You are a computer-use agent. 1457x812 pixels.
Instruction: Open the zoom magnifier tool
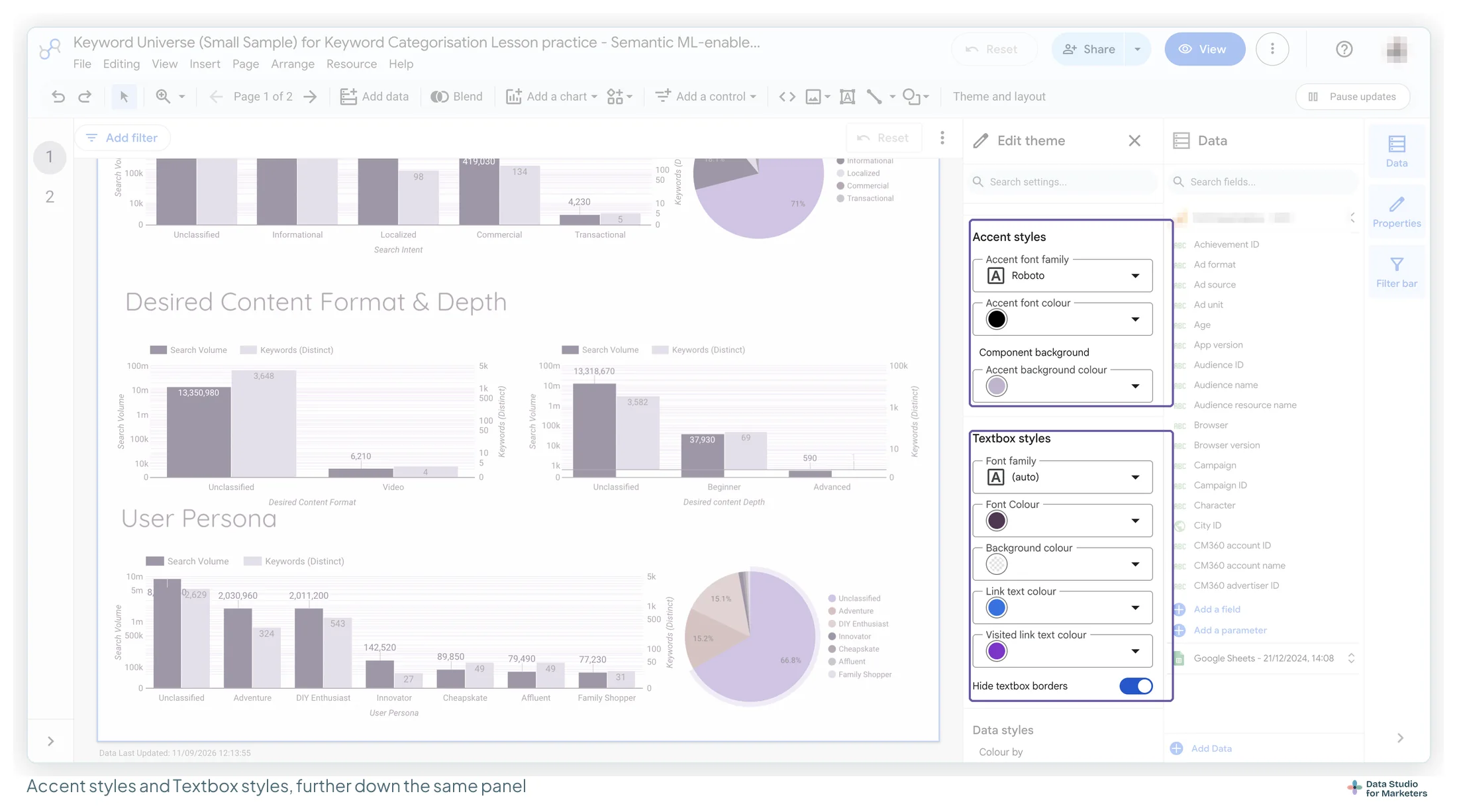click(x=163, y=97)
